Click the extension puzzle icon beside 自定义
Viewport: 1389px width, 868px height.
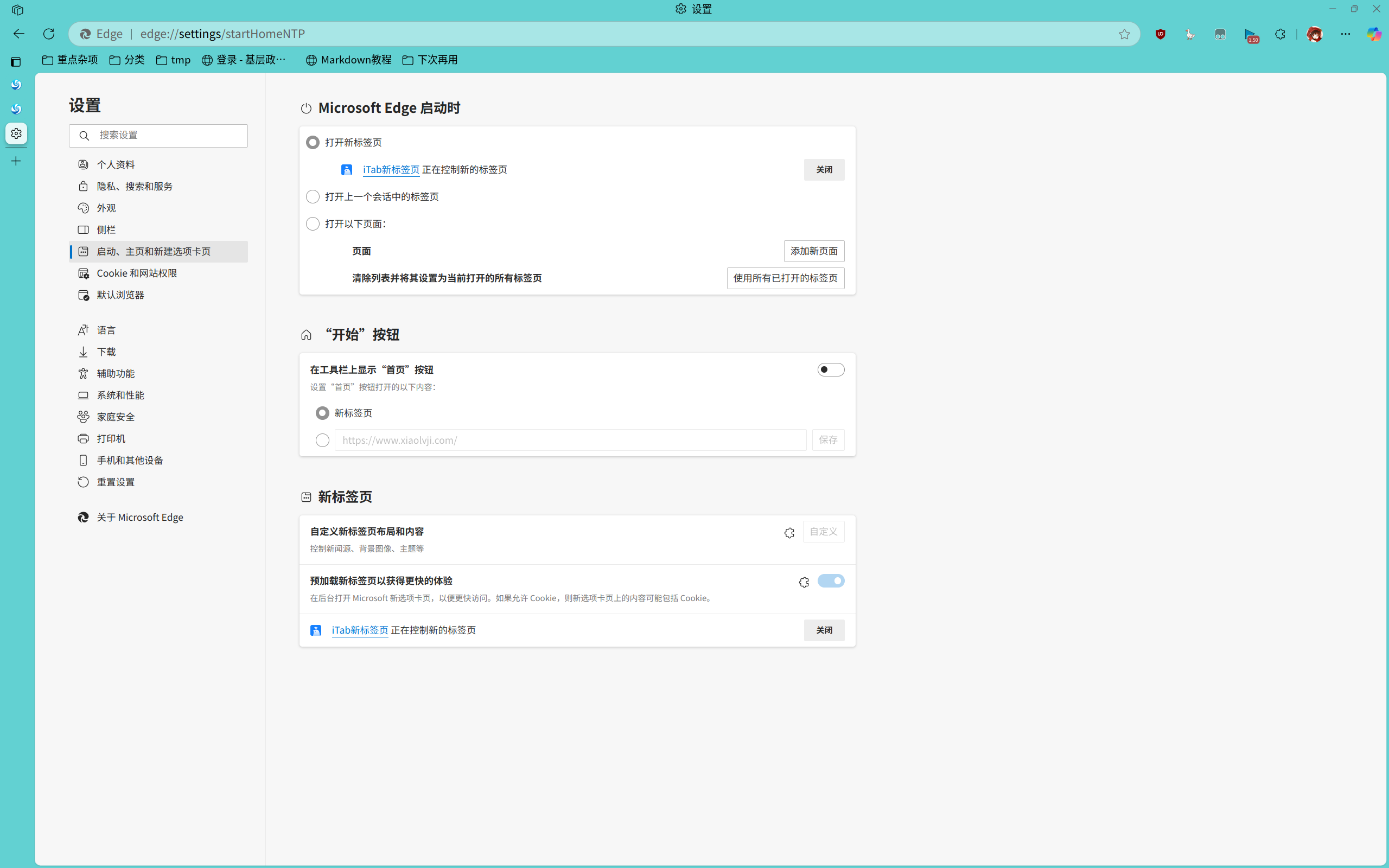789,533
